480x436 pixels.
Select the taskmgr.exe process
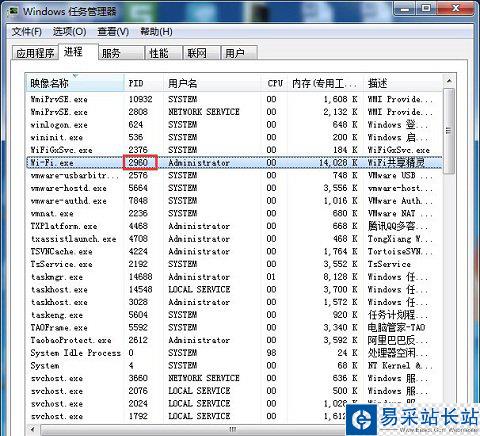coord(235,277)
